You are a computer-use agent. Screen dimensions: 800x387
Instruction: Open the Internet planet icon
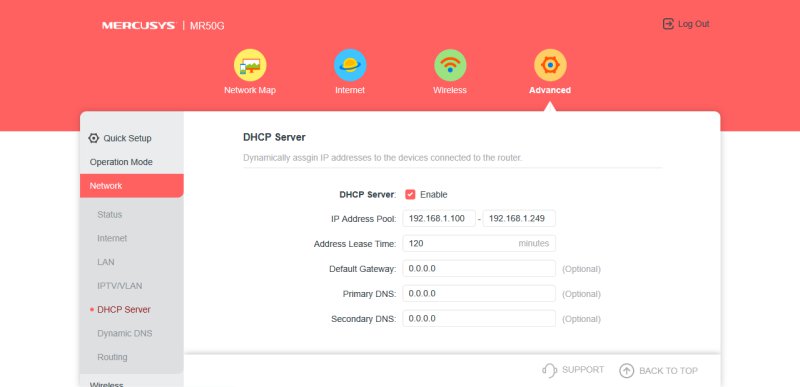pos(350,65)
